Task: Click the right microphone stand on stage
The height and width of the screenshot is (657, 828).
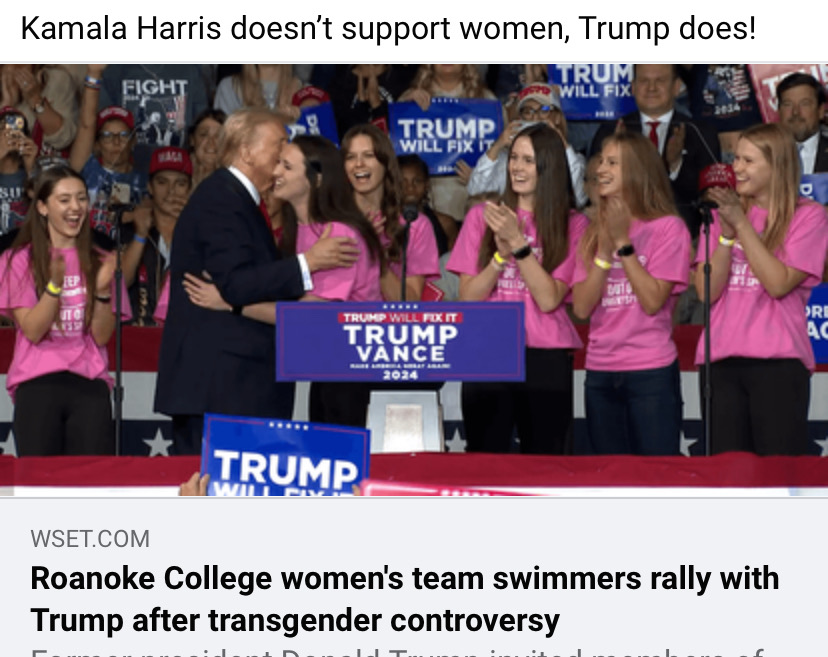Action: (x=707, y=327)
